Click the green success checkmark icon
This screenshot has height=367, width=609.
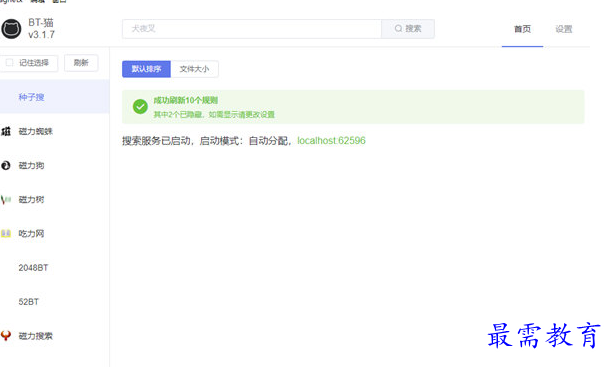(x=140, y=106)
